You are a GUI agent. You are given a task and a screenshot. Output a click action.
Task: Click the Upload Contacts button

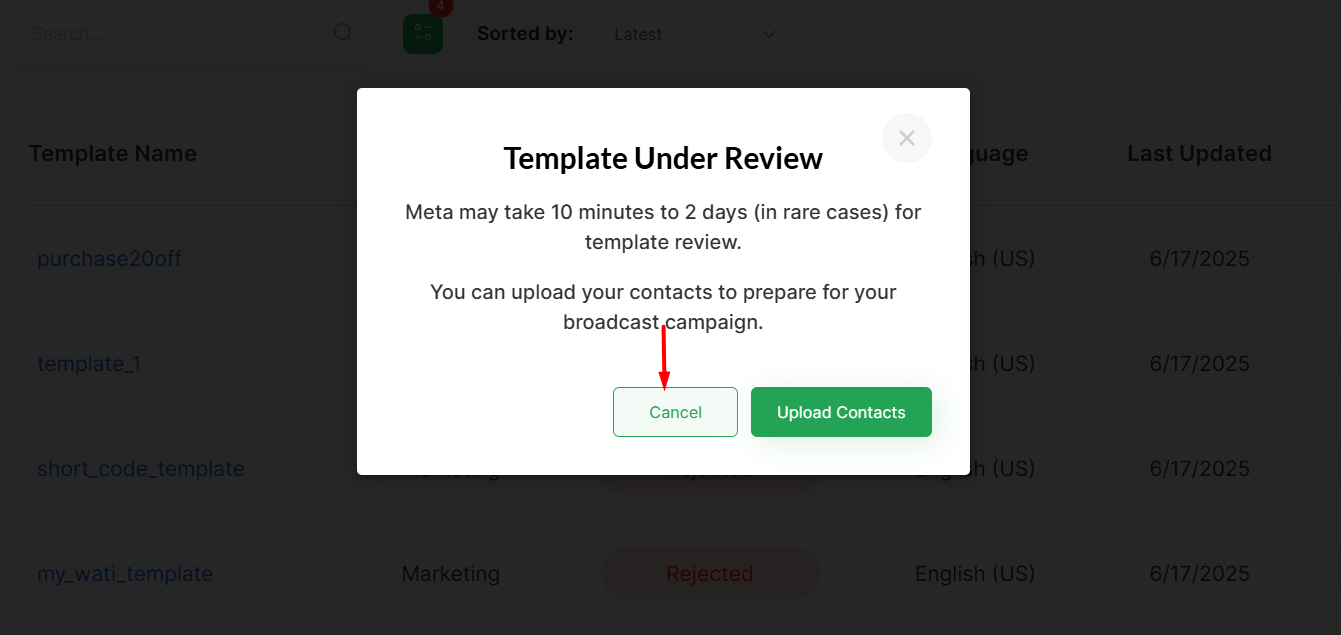[841, 412]
